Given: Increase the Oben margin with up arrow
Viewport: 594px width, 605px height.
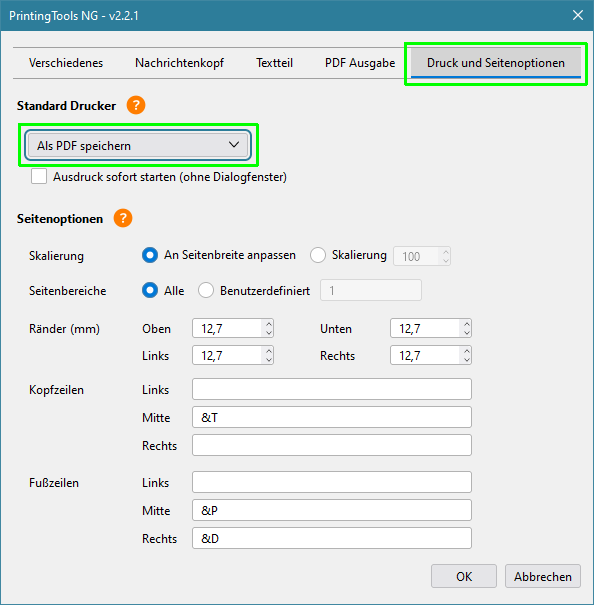Looking at the screenshot, I should coord(269,324).
